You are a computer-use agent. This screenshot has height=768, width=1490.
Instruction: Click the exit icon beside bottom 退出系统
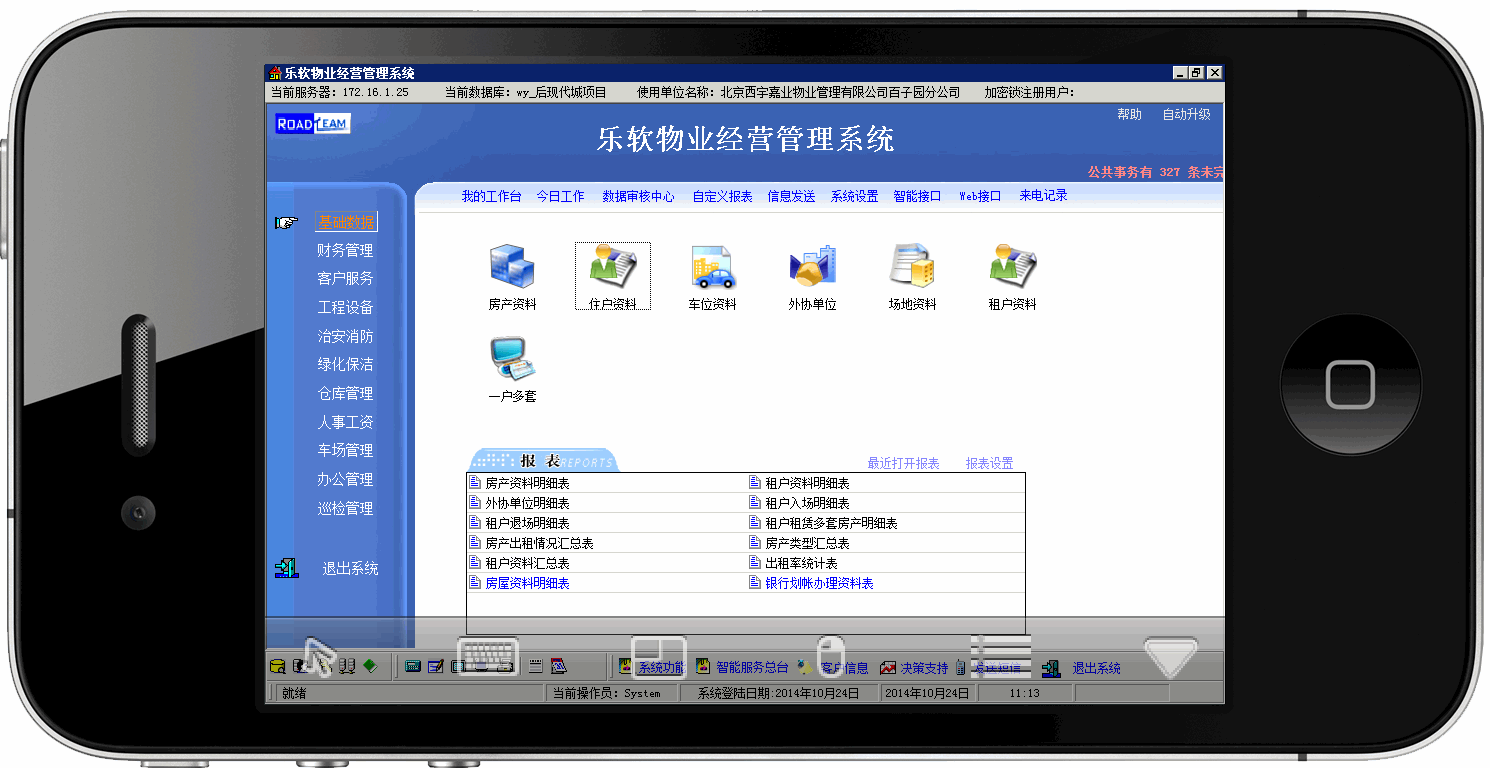pyautogui.click(x=1050, y=667)
